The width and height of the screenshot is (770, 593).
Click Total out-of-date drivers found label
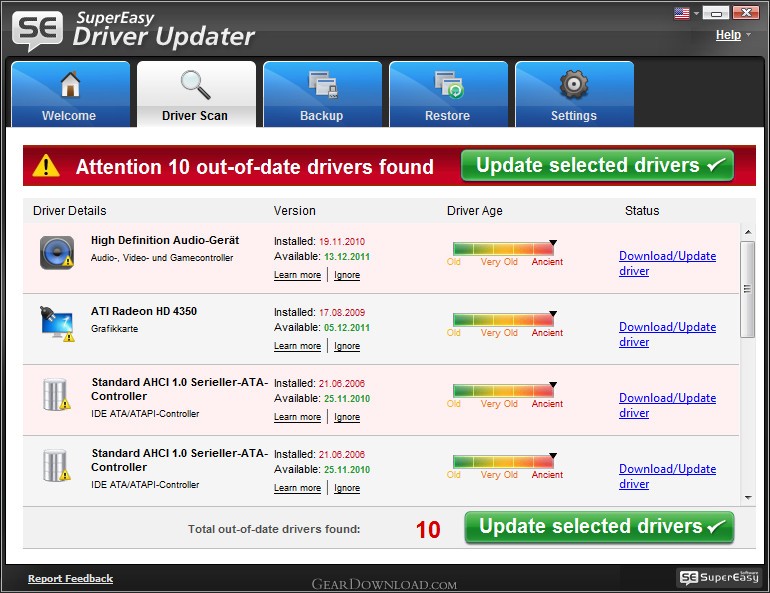tap(274, 529)
